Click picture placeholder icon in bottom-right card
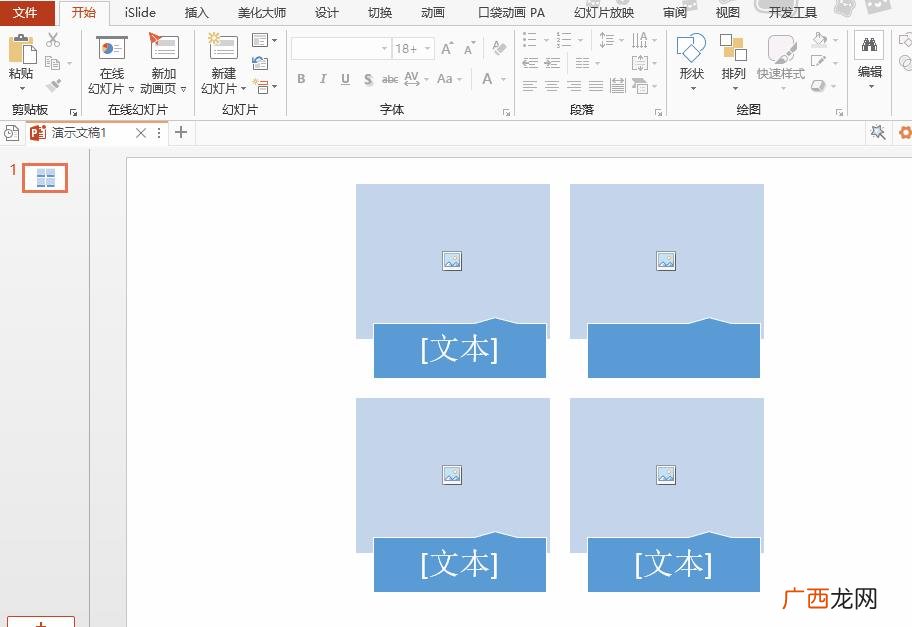Viewport: 912px width, 627px height. [666, 475]
